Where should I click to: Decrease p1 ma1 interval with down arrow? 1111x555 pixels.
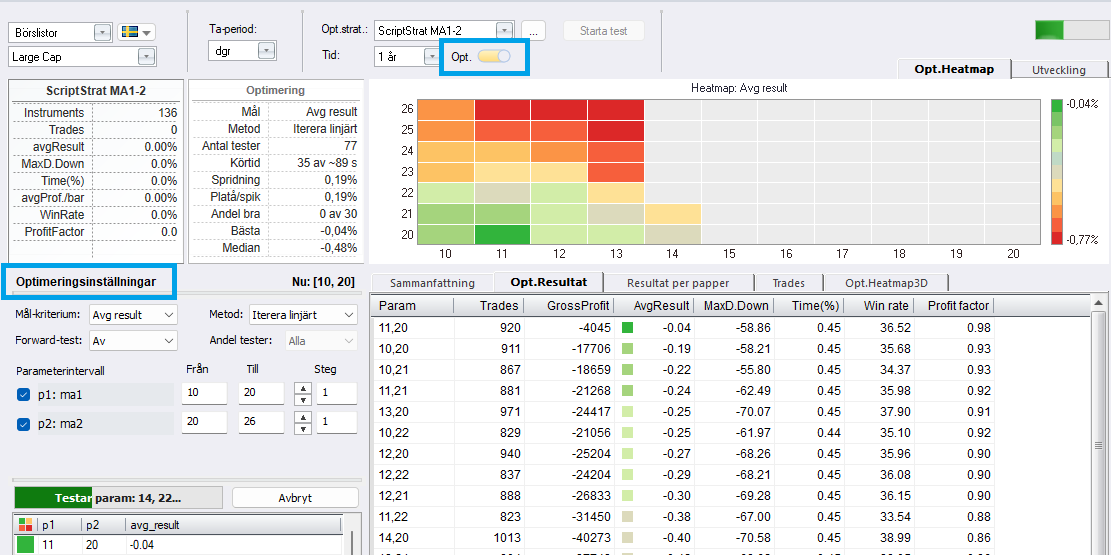coord(303,400)
